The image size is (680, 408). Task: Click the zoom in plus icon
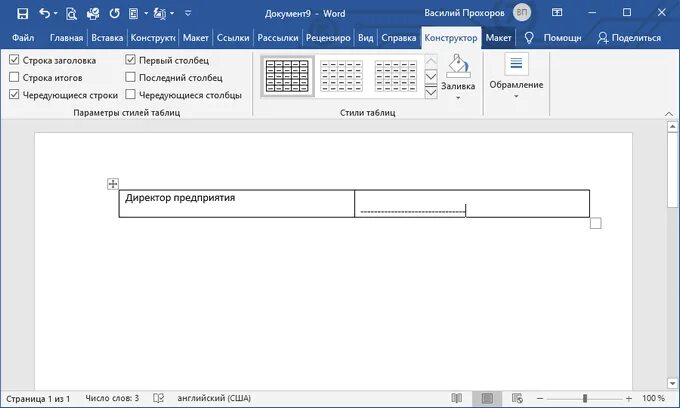[629, 398]
